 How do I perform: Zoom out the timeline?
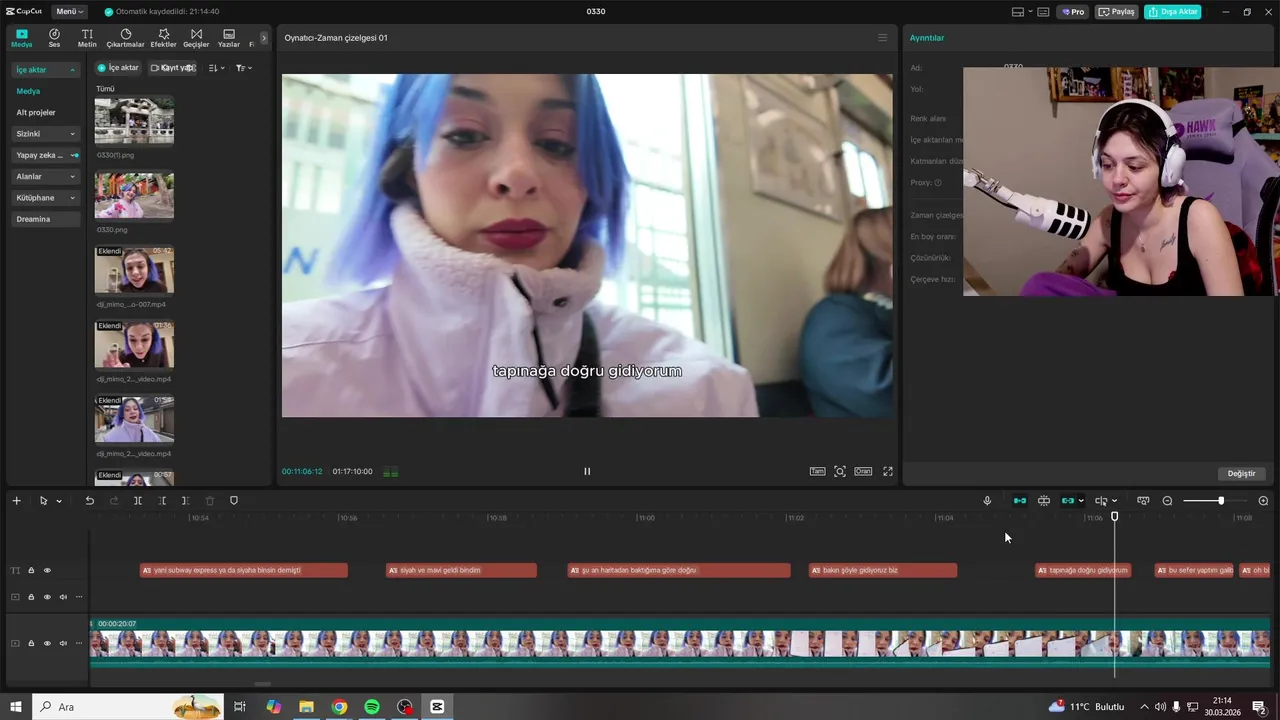1167,501
